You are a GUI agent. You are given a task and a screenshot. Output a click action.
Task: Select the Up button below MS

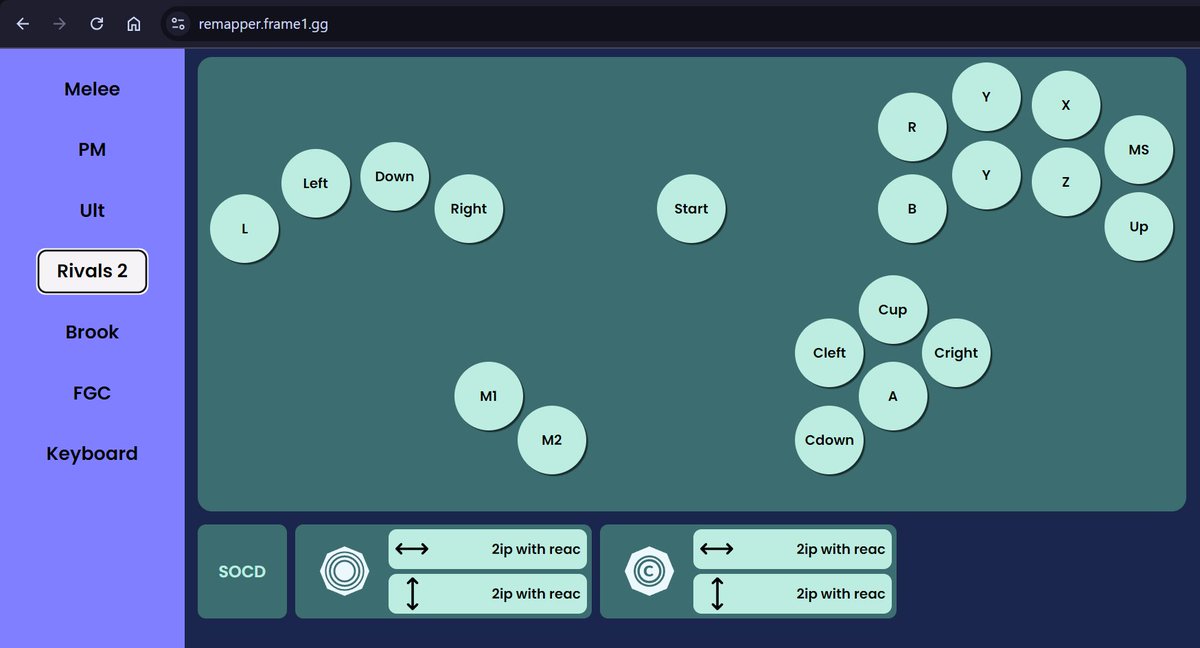pyautogui.click(x=1138, y=227)
